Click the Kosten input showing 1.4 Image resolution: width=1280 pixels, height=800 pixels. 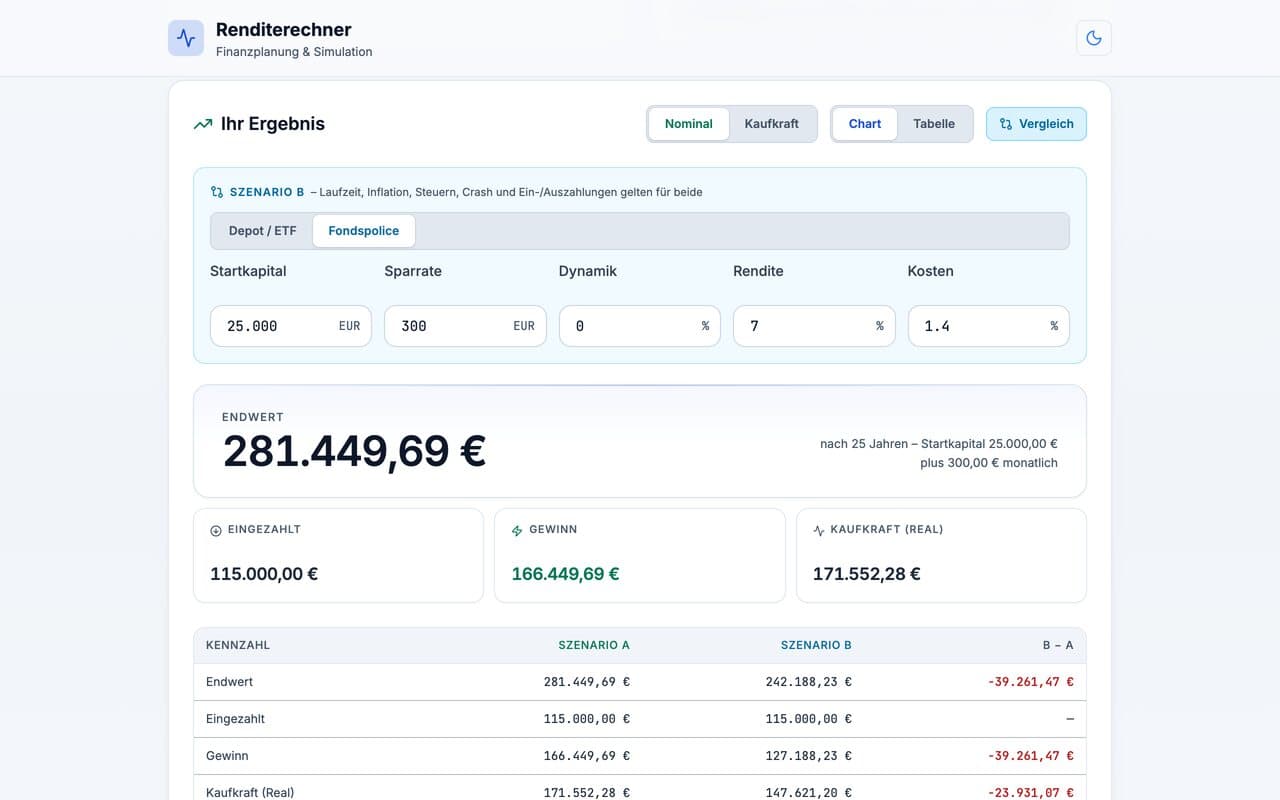pyautogui.click(x=989, y=326)
